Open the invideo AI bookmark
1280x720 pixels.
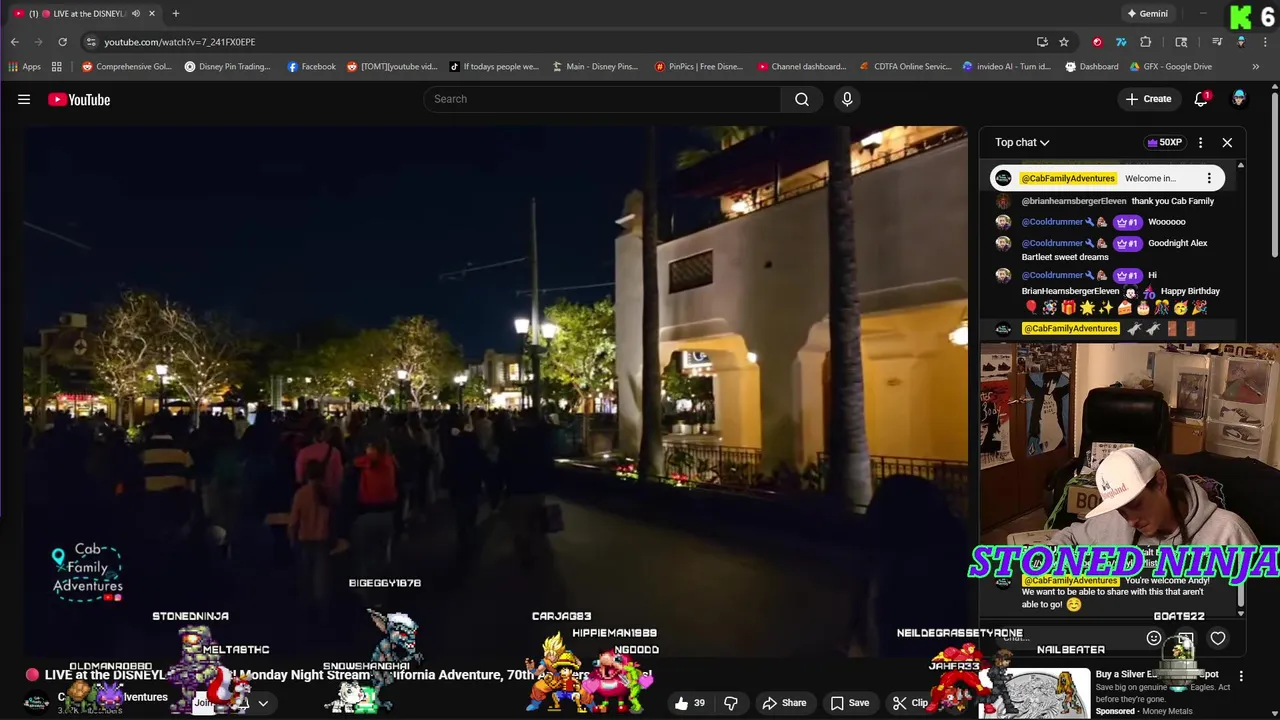(1006, 67)
